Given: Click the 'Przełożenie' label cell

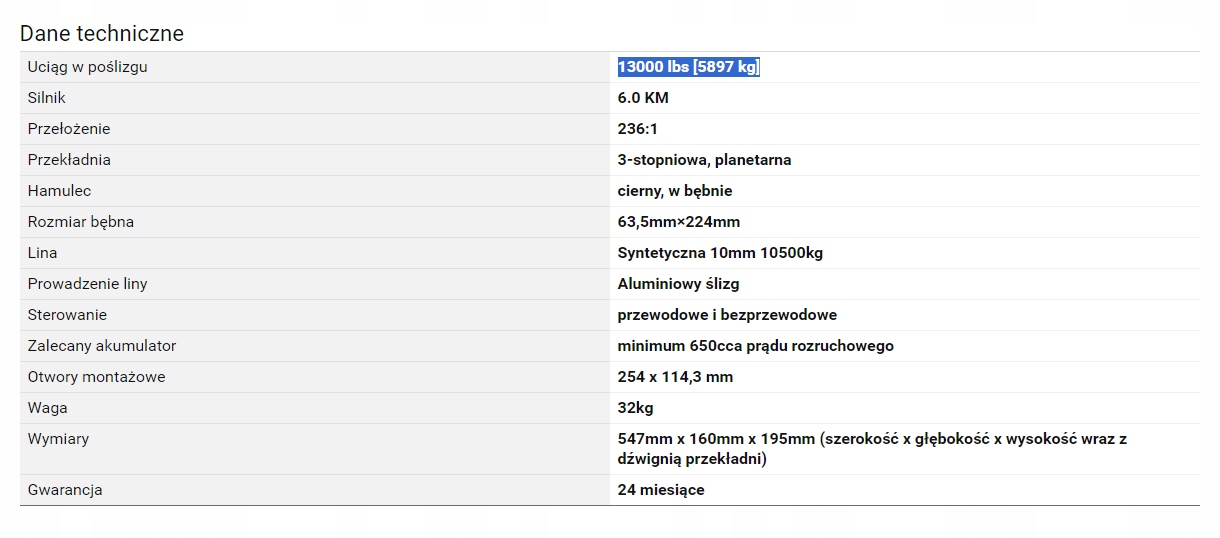Looking at the screenshot, I should coord(69,129).
